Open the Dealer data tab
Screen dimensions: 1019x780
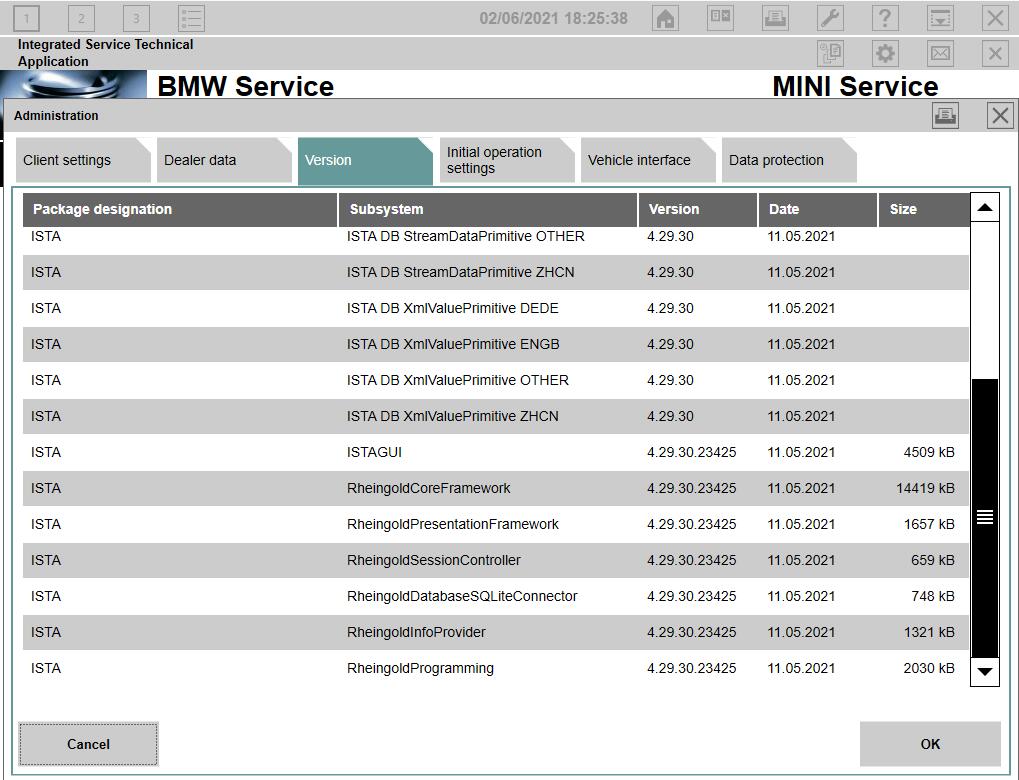tap(224, 160)
